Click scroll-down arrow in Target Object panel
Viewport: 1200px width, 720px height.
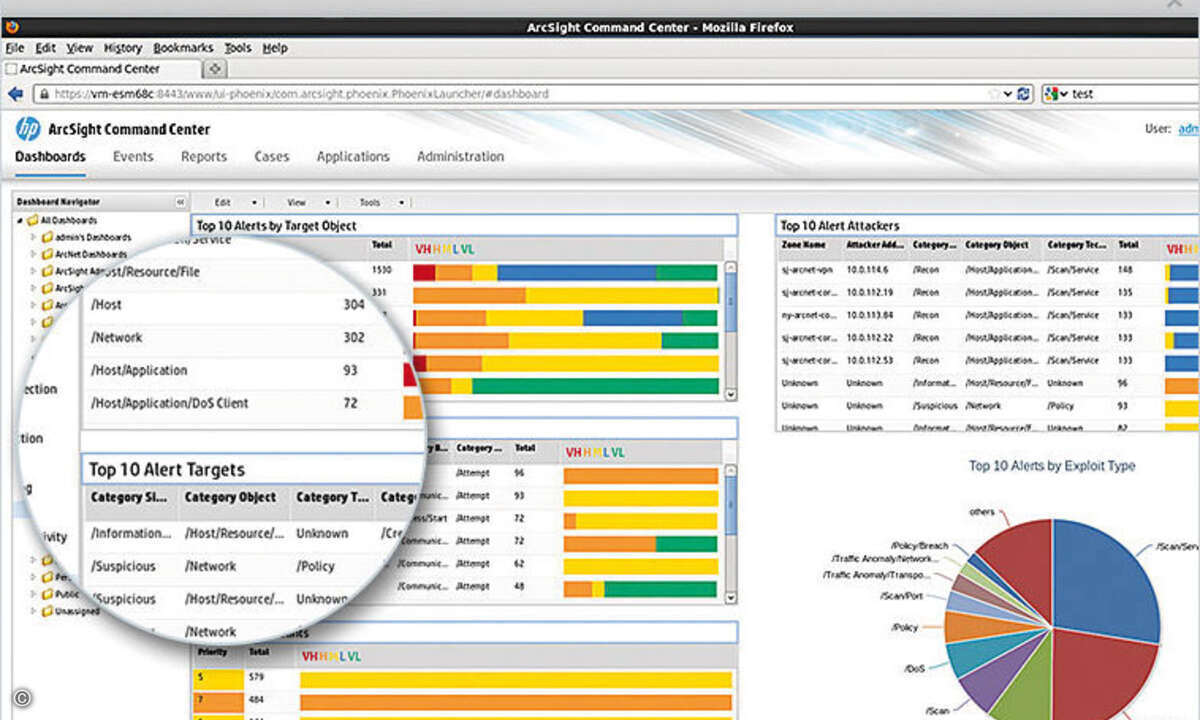pyautogui.click(x=731, y=394)
